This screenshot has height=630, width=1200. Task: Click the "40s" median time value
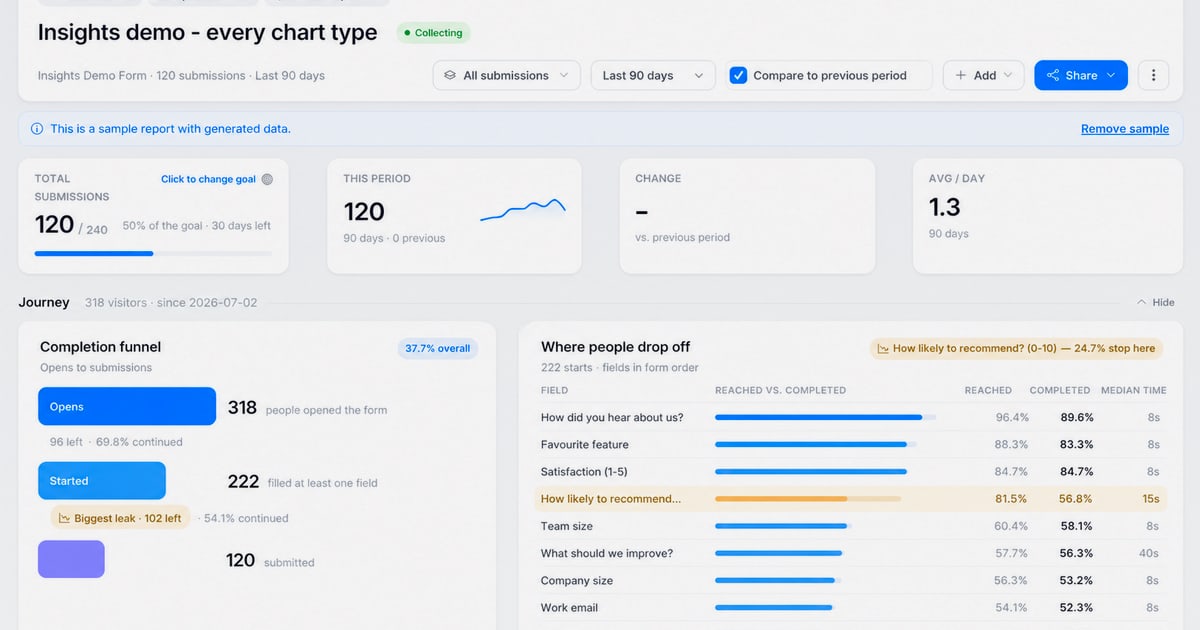1149,553
